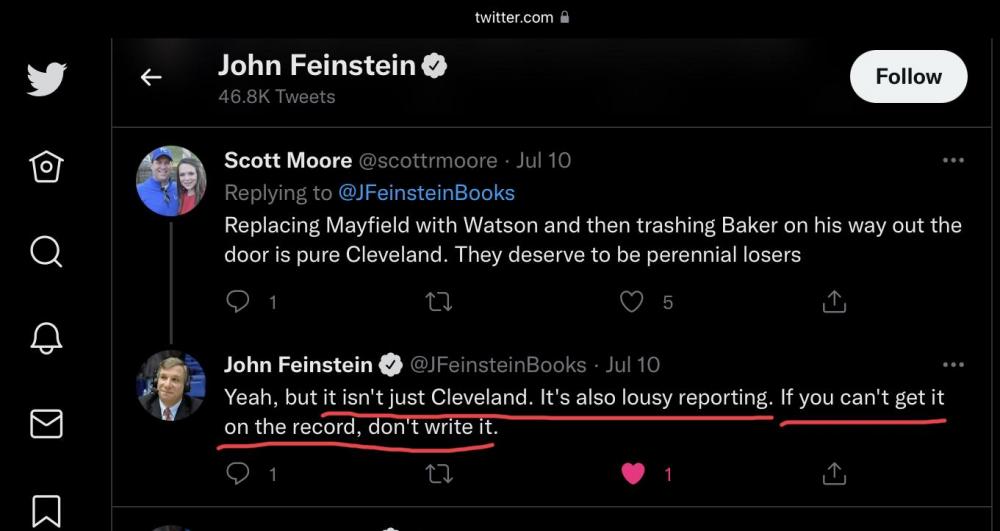Follow John Feinstein
This screenshot has width=1000, height=531.
(x=908, y=77)
